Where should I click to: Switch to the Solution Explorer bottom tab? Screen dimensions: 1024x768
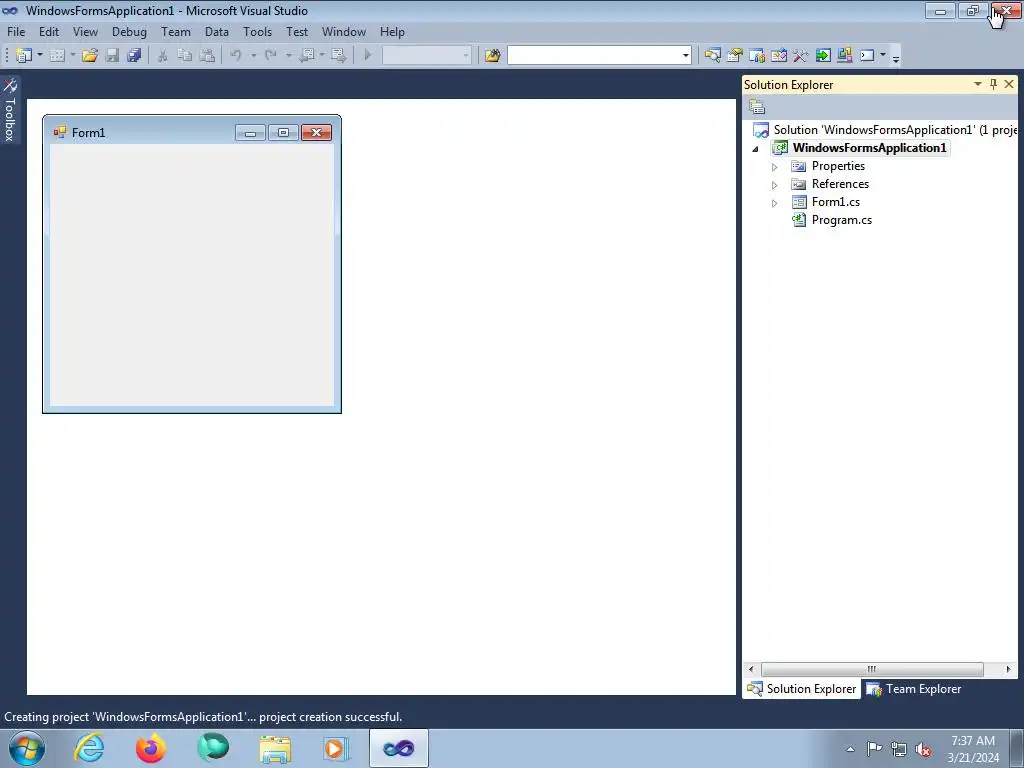(x=801, y=689)
